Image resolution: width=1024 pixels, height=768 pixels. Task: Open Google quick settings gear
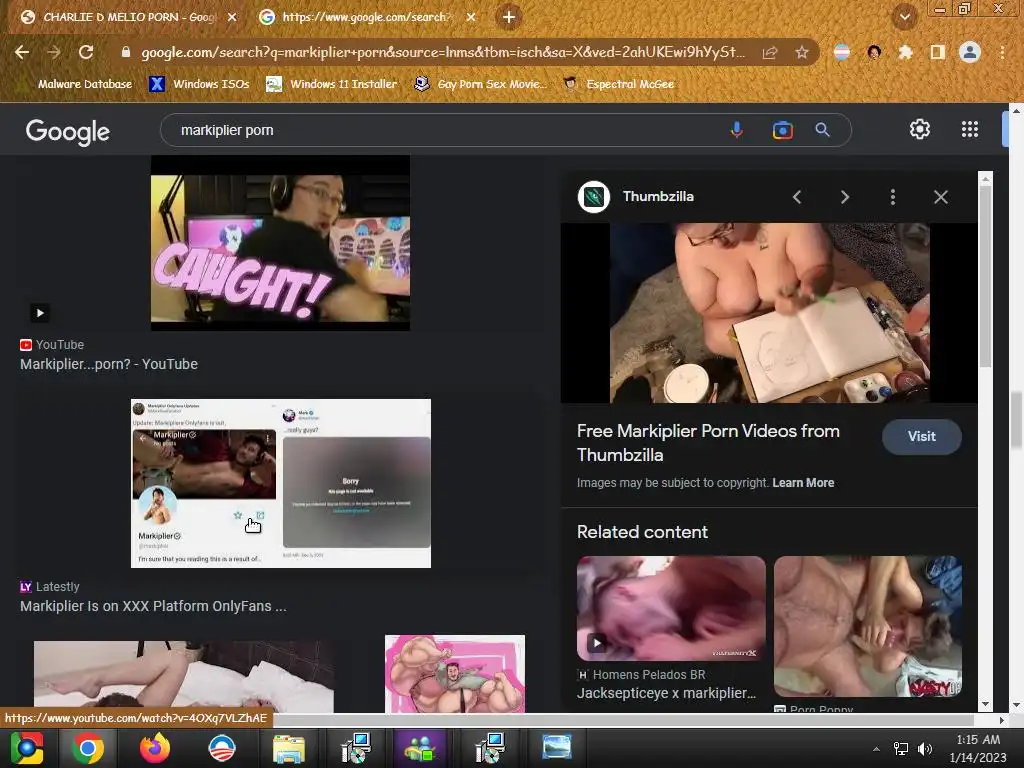920,129
